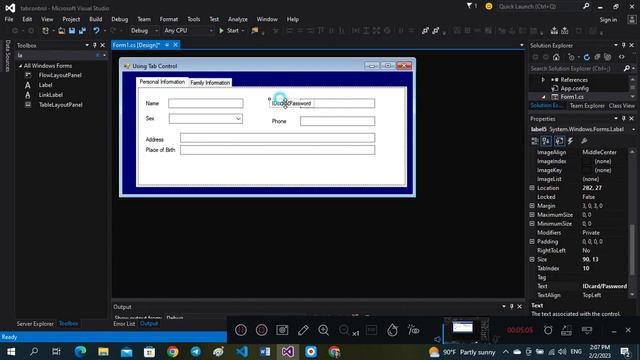Viewport: 640px width, 360px height.
Task: Expand the MaximumSize property
Action: pos(532,215)
